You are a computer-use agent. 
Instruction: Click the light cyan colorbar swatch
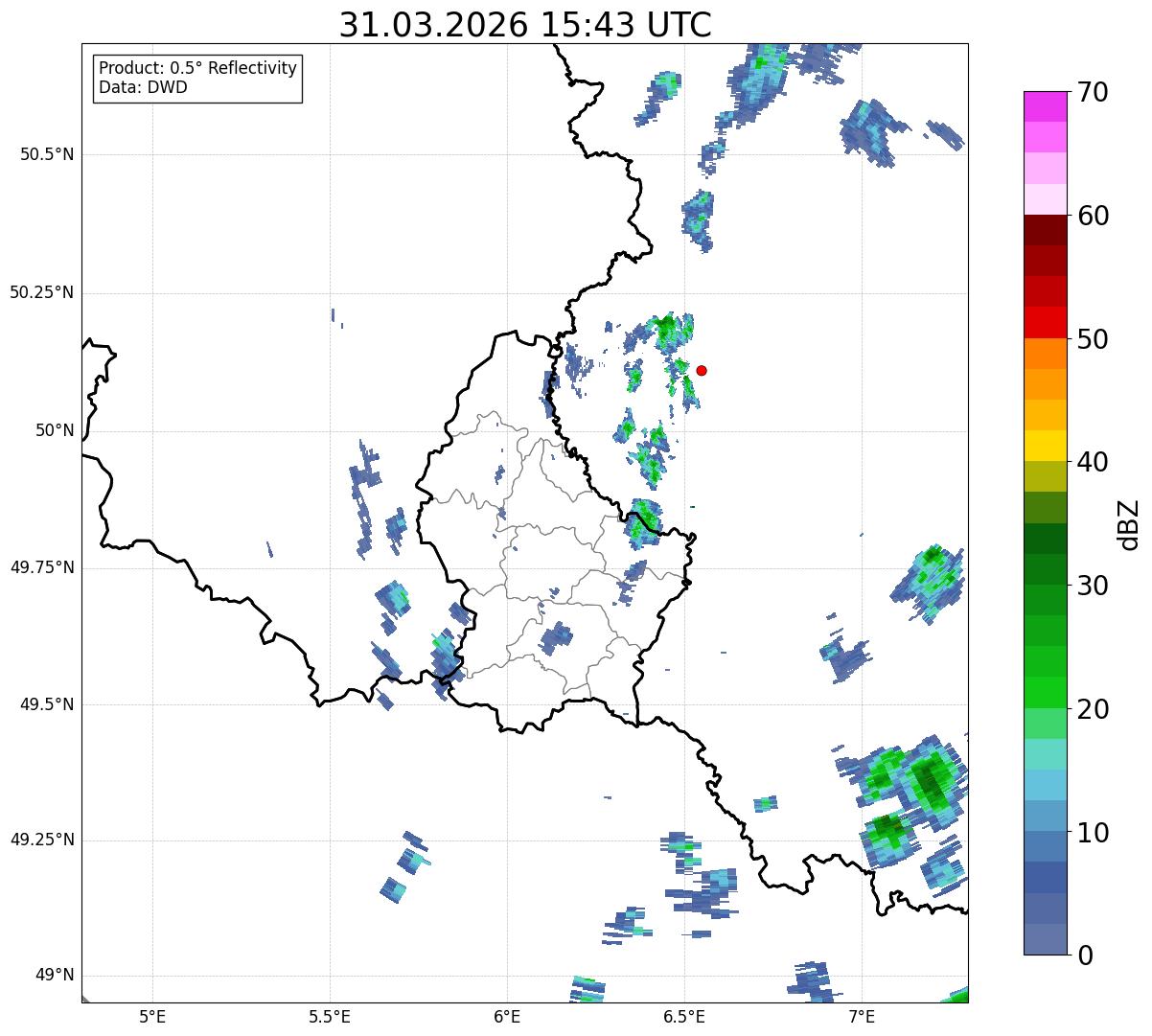[1046, 754]
